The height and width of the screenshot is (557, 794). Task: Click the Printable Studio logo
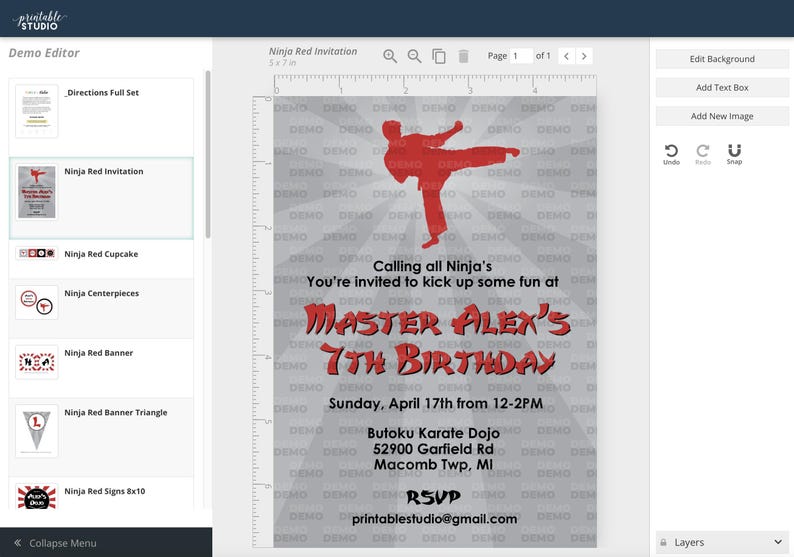pyautogui.click(x=39, y=20)
